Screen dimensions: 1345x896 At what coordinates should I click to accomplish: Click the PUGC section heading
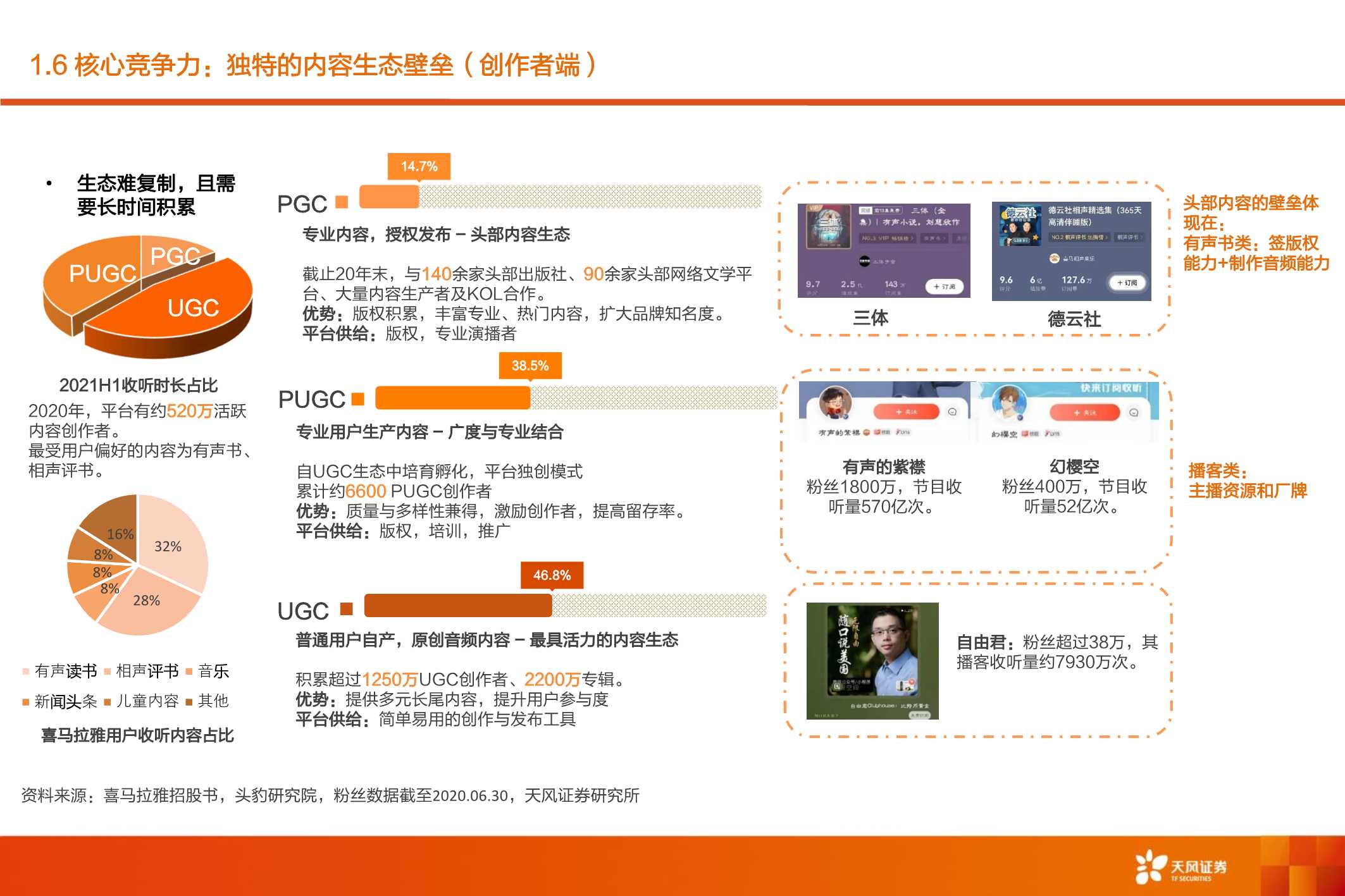(311, 400)
